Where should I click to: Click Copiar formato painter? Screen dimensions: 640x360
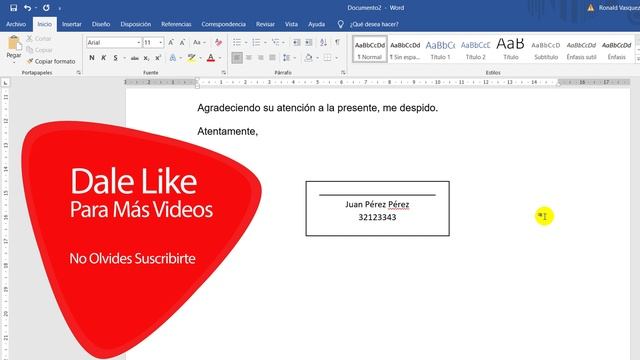tap(51, 61)
